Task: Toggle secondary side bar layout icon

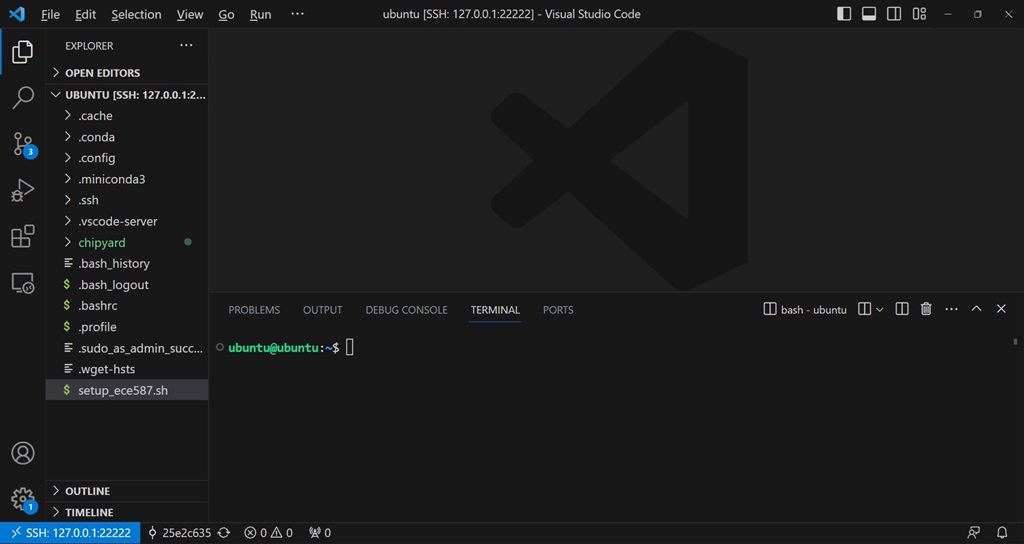Action: [x=894, y=14]
